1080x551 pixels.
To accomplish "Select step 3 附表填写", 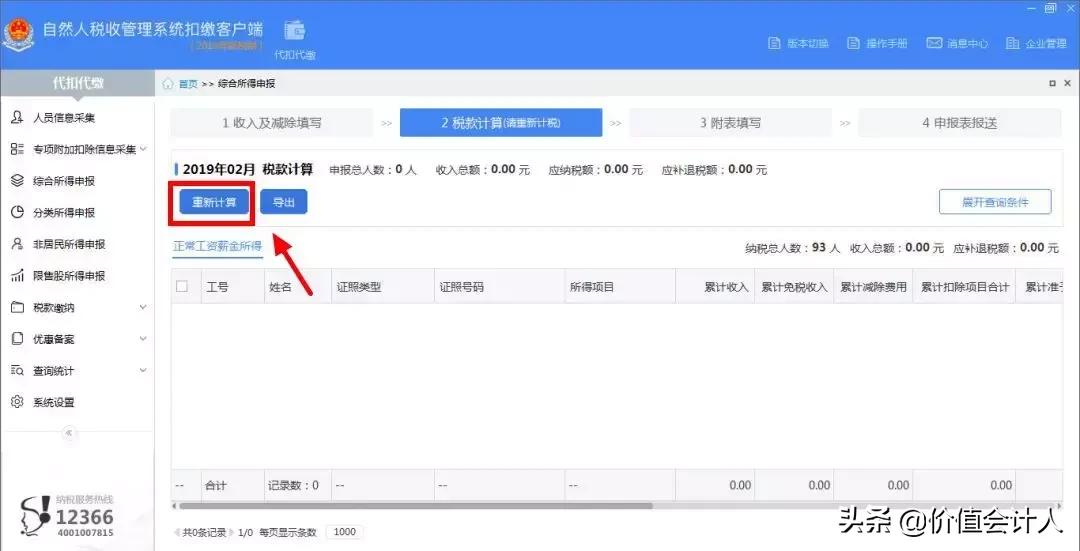I will (730, 123).
